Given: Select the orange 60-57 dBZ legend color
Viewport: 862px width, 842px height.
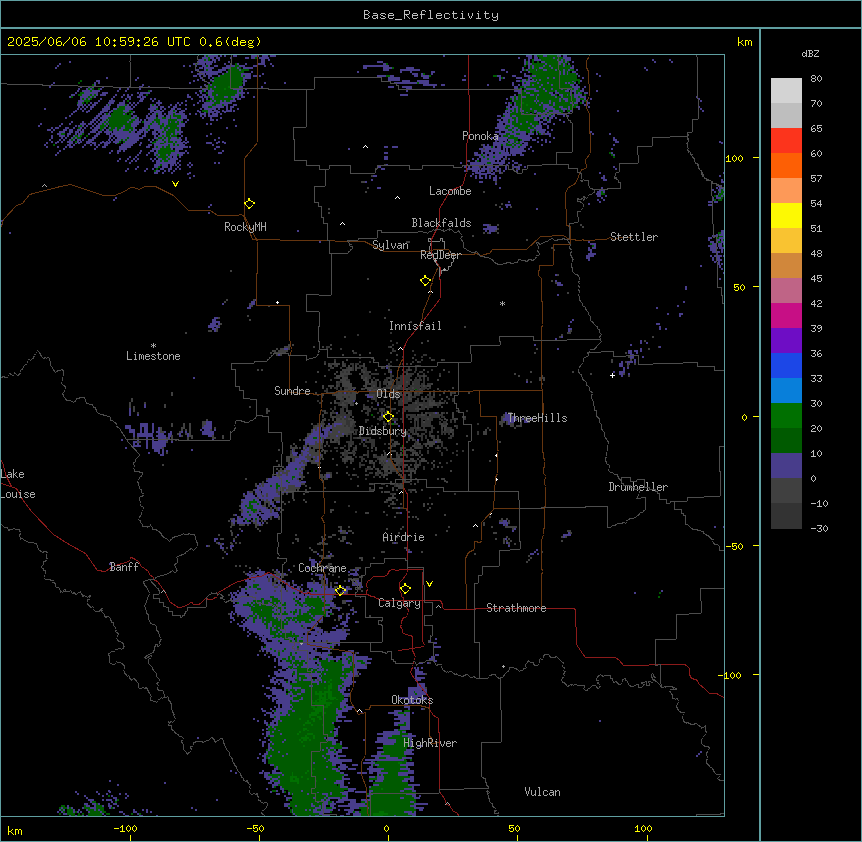Looking at the screenshot, I should pos(786,165).
